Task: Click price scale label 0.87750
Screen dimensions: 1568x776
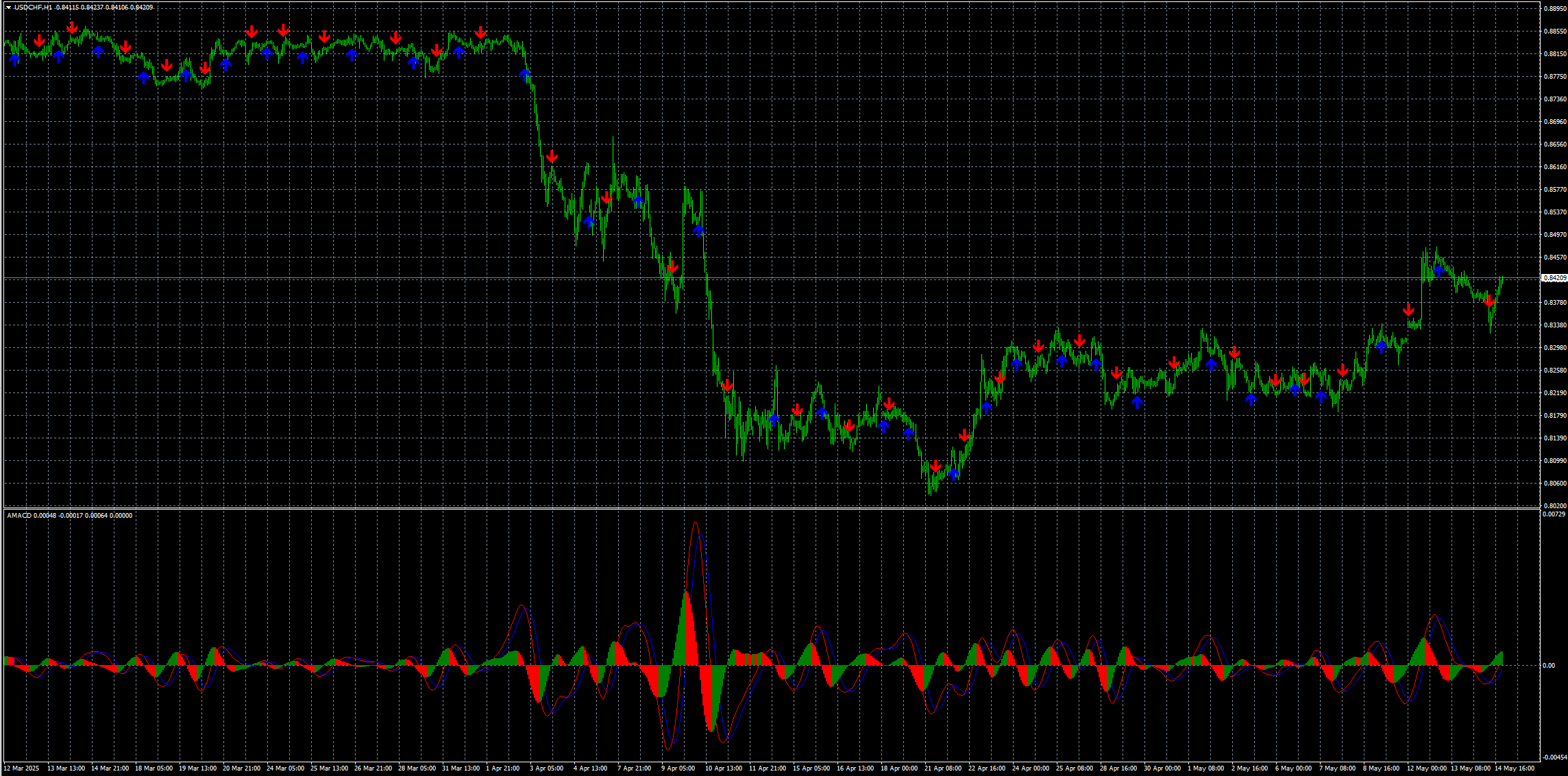Action: tap(1554, 76)
